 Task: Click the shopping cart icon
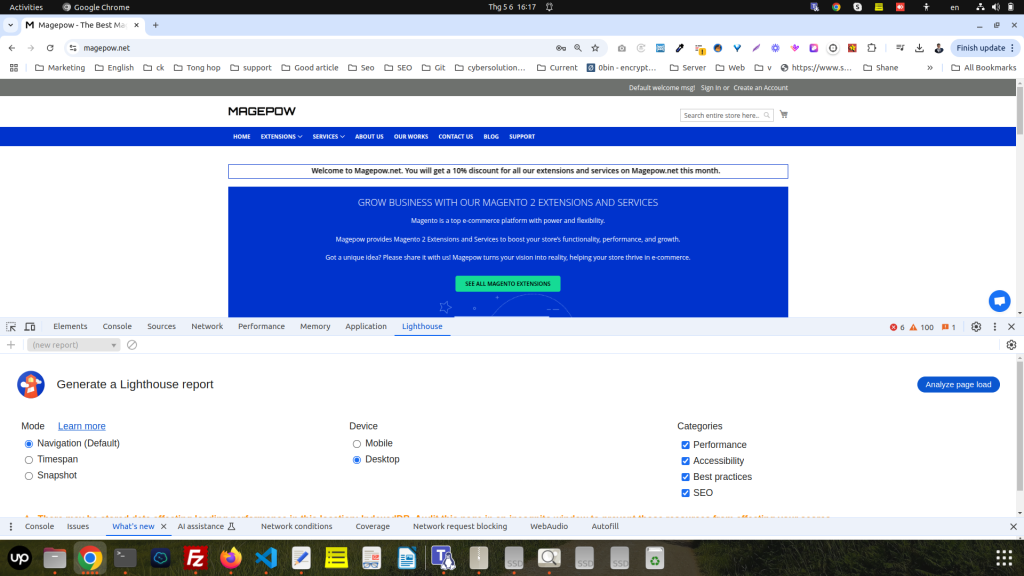[x=783, y=115]
